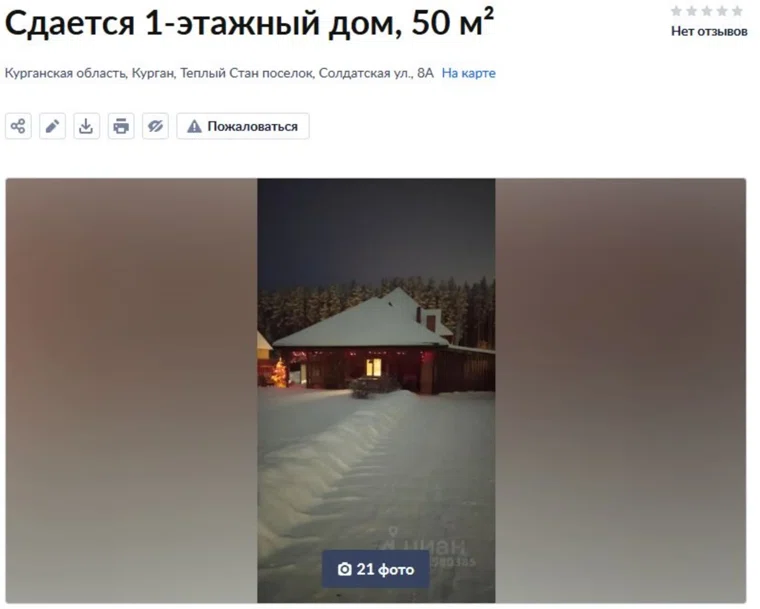Open the snowy house main photo
Image resolution: width=760 pixels, height=609 pixels.
pos(376,390)
